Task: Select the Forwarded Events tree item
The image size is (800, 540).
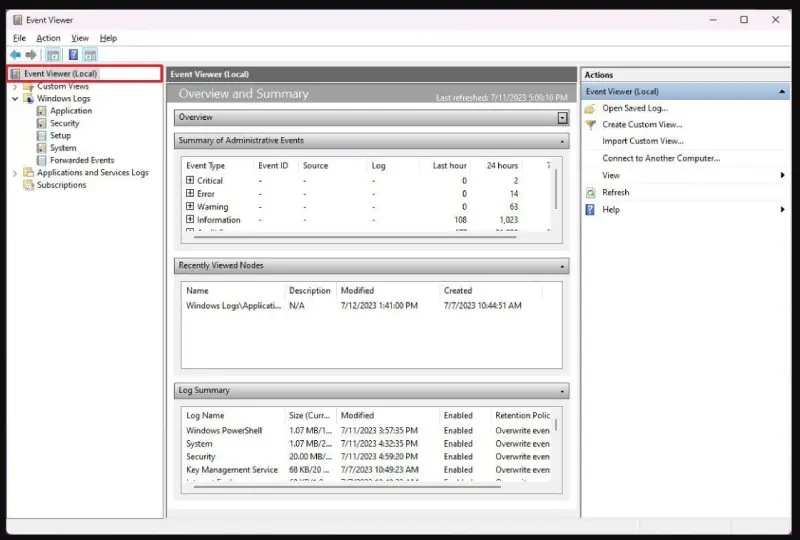Action: coord(82,160)
